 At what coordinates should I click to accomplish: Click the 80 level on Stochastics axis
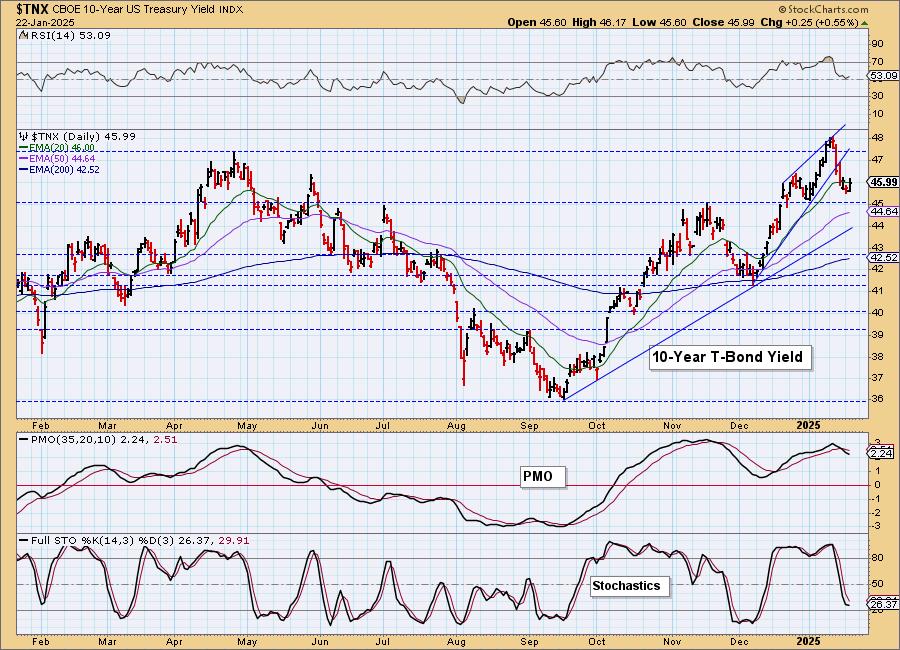click(x=878, y=558)
